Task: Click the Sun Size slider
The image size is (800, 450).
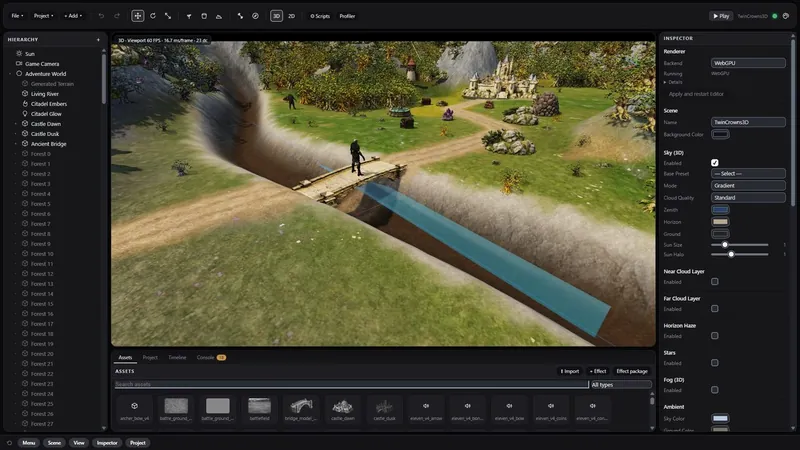Action: point(739,245)
